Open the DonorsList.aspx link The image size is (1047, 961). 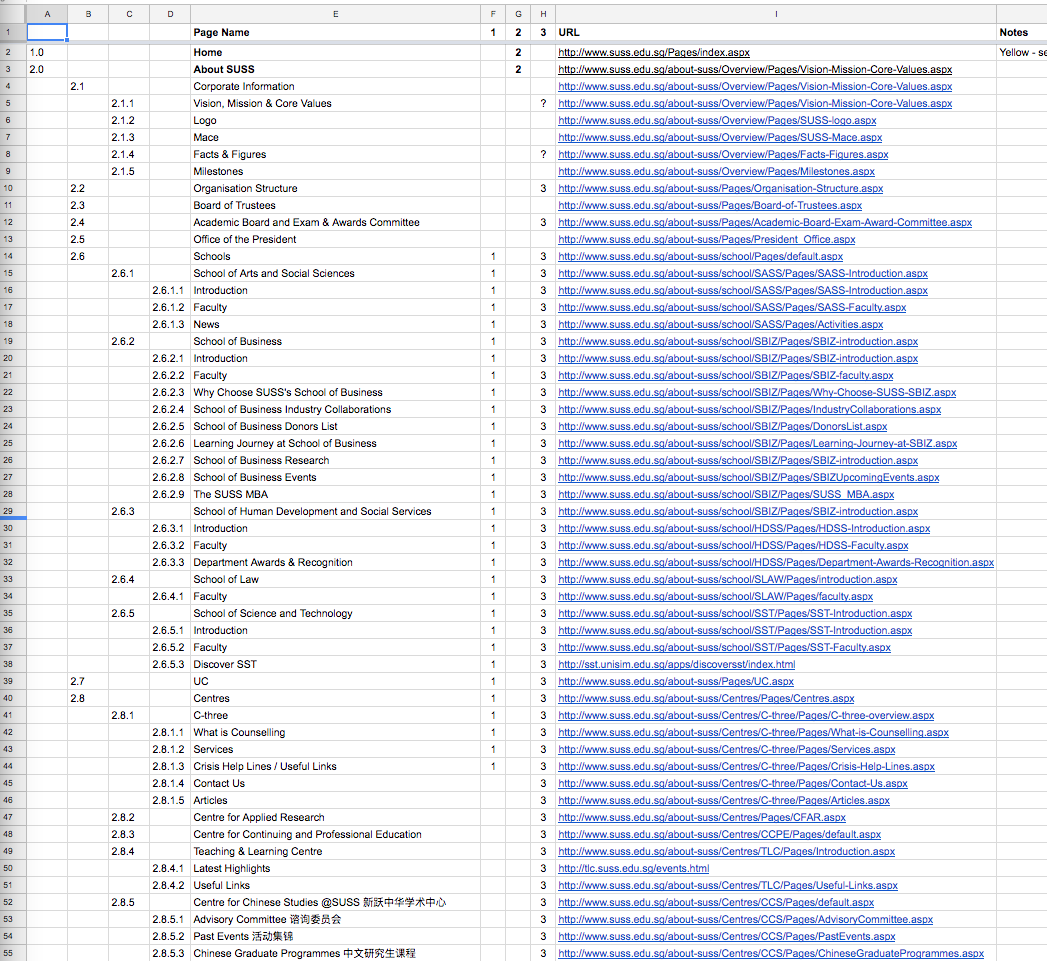click(x=722, y=426)
